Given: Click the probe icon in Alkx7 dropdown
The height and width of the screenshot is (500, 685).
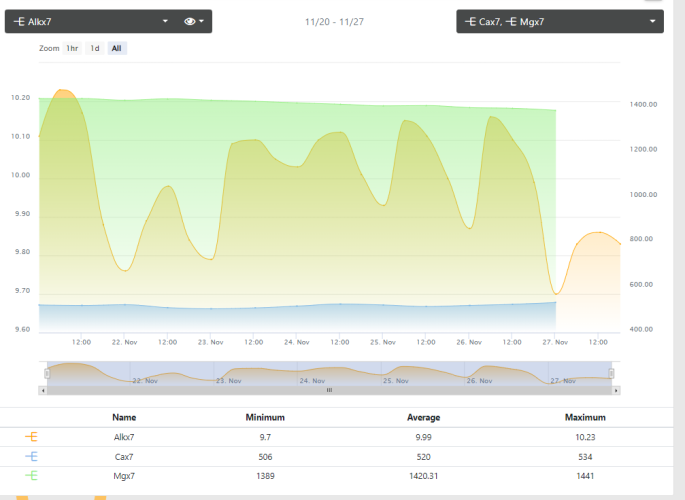Looking at the screenshot, I should tap(19, 21).
